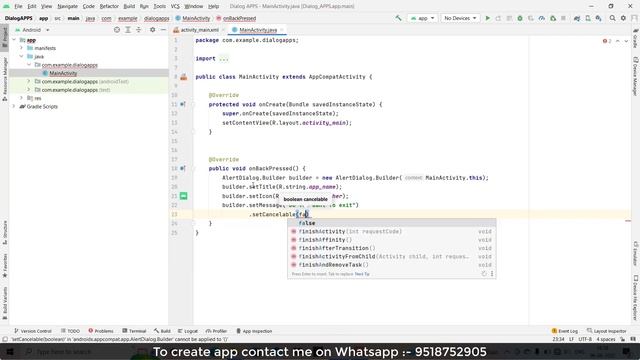Image resolution: width=640 pixels, height=360 pixels.
Task: Select the MainActivity.java editor tab
Action: tap(257, 30)
